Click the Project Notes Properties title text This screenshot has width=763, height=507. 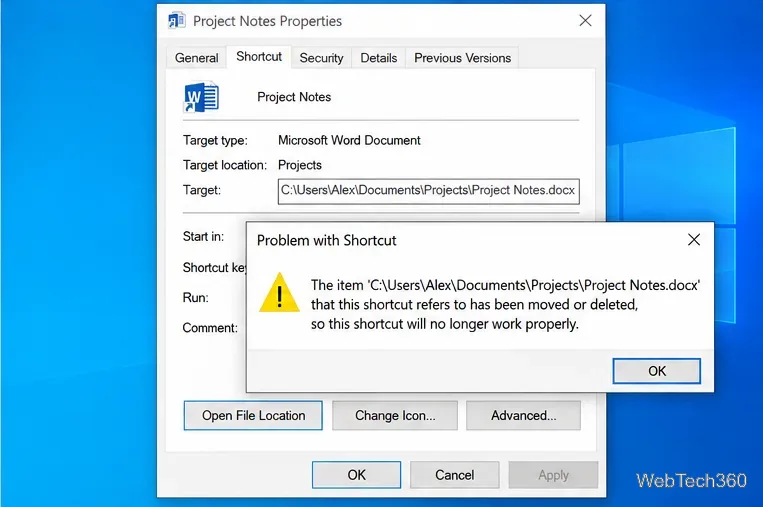click(x=267, y=21)
